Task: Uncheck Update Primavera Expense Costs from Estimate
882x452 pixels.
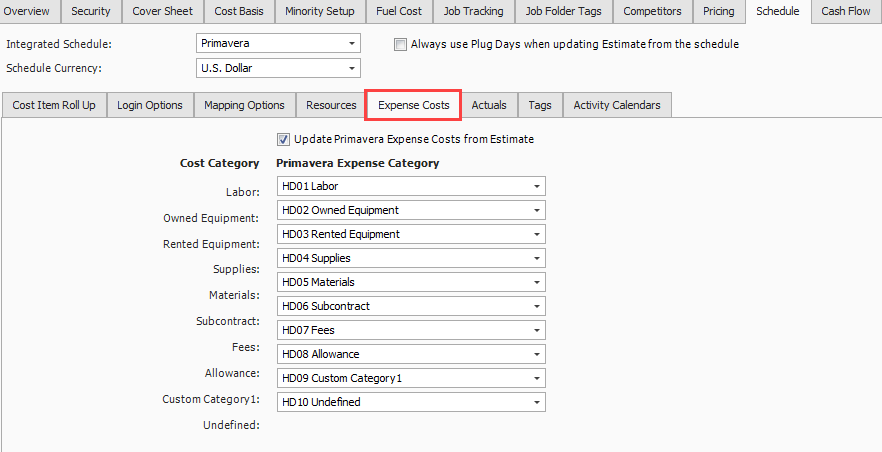Action: tap(284, 139)
